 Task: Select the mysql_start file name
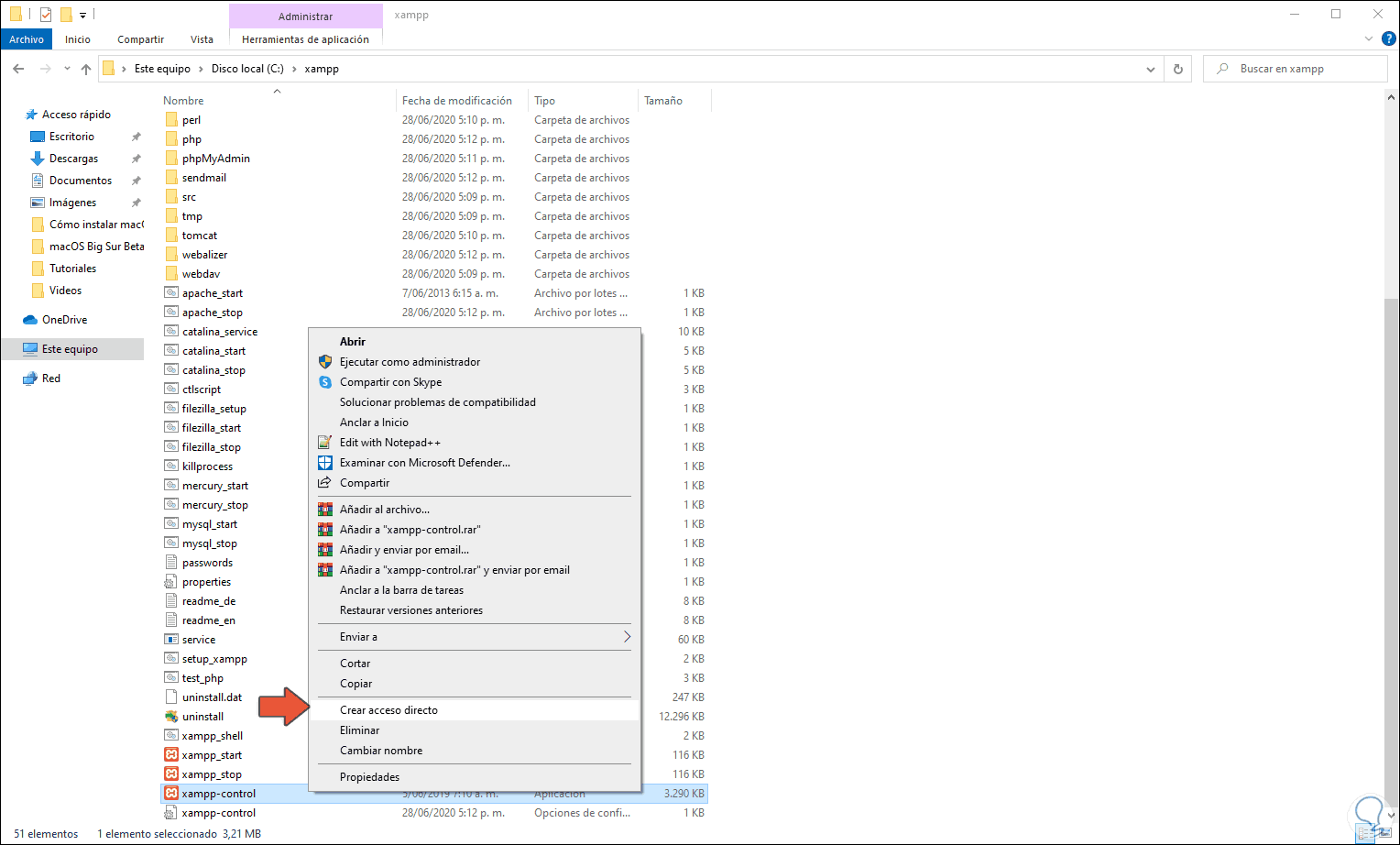[x=210, y=524]
